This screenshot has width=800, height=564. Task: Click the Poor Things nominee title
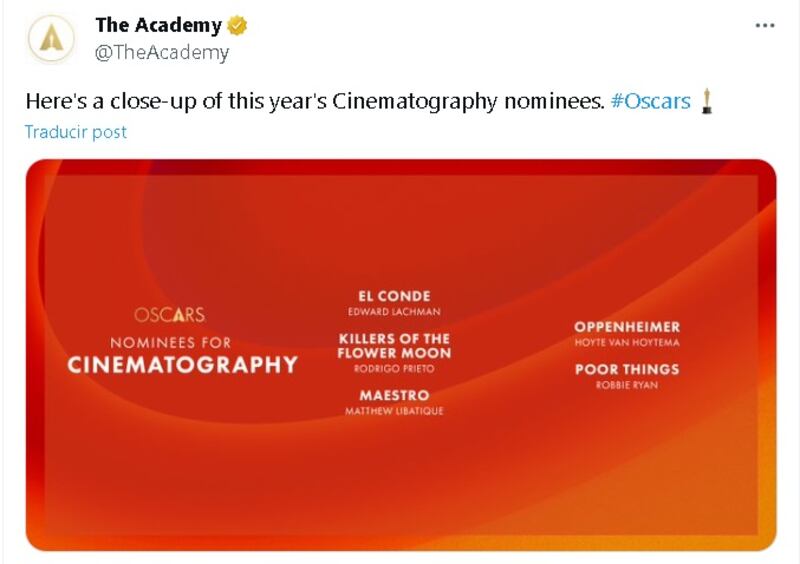coord(627,369)
